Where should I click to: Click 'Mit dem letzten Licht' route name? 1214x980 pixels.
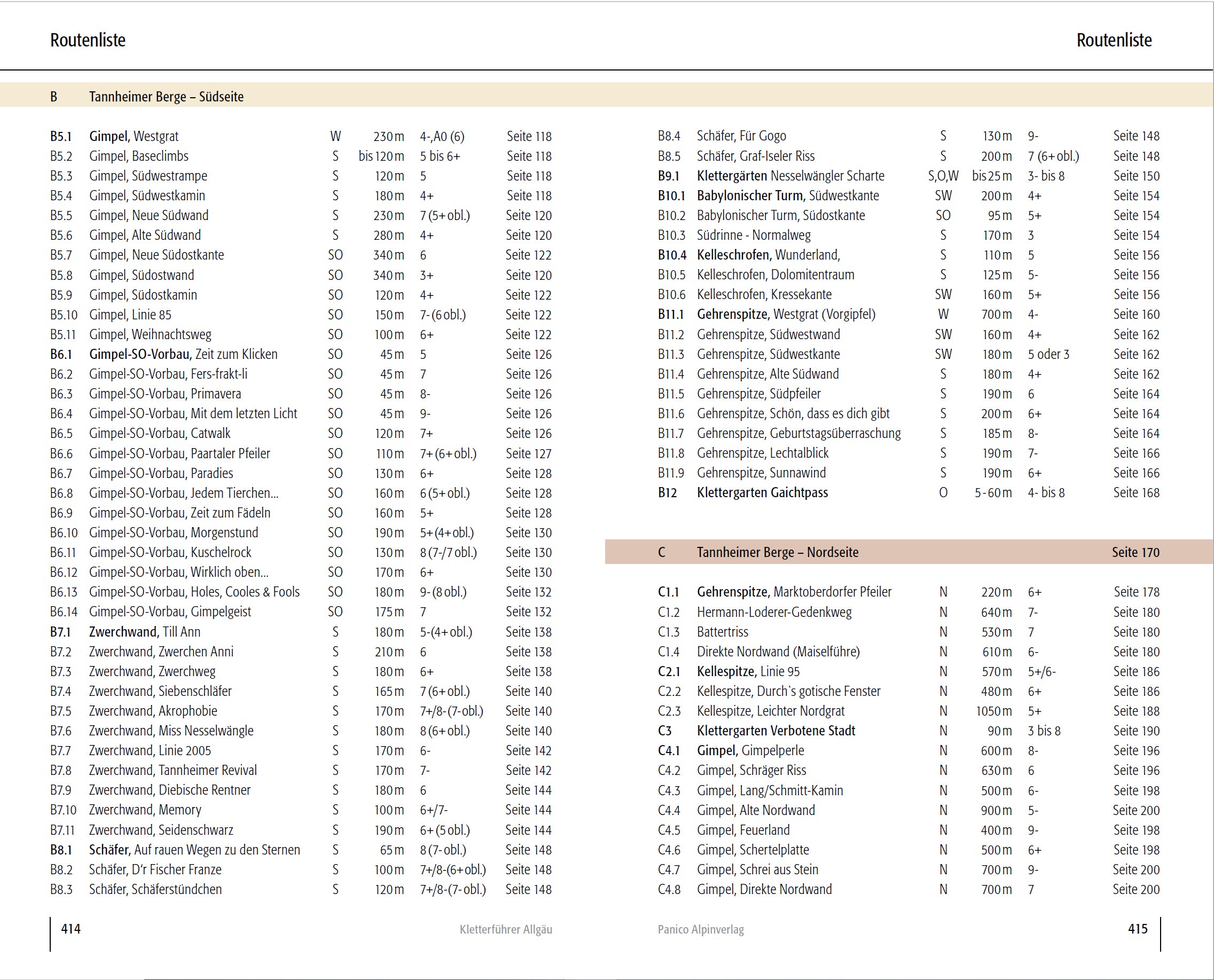point(244,413)
